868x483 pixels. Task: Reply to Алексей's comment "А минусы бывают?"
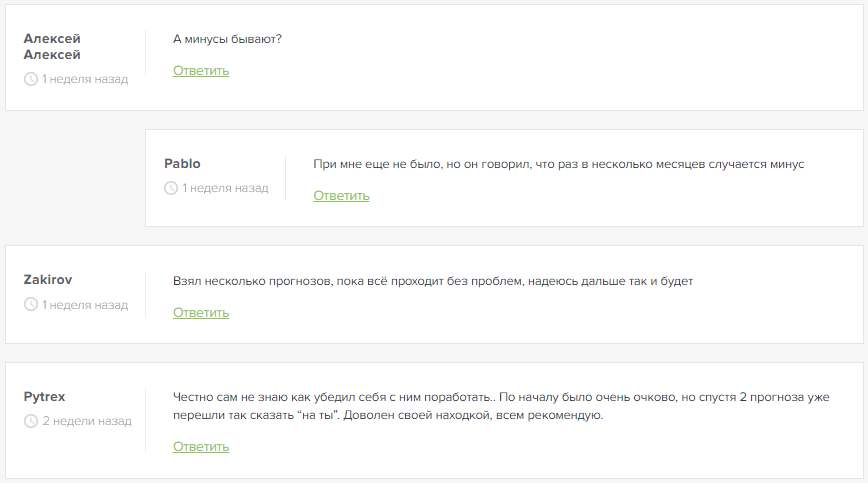pos(201,71)
